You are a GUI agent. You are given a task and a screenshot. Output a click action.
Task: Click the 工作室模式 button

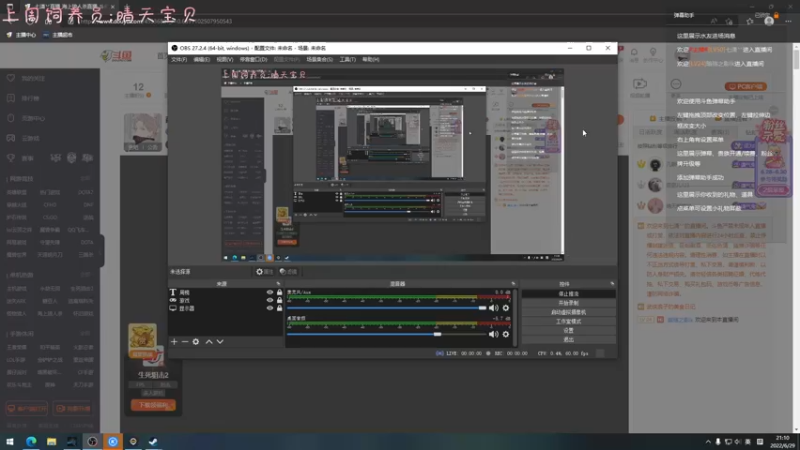pyautogui.click(x=568, y=321)
